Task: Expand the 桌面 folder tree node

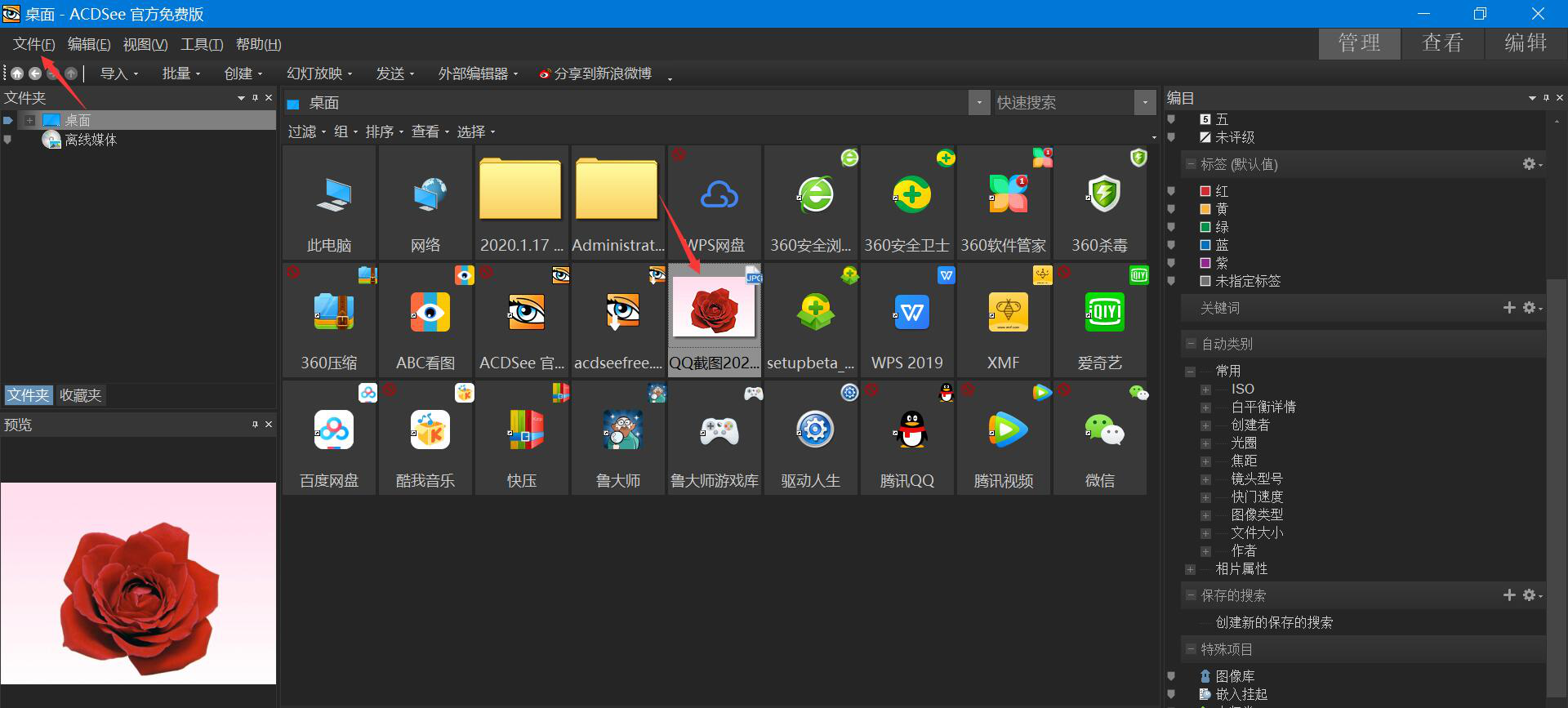Action: tap(29, 120)
